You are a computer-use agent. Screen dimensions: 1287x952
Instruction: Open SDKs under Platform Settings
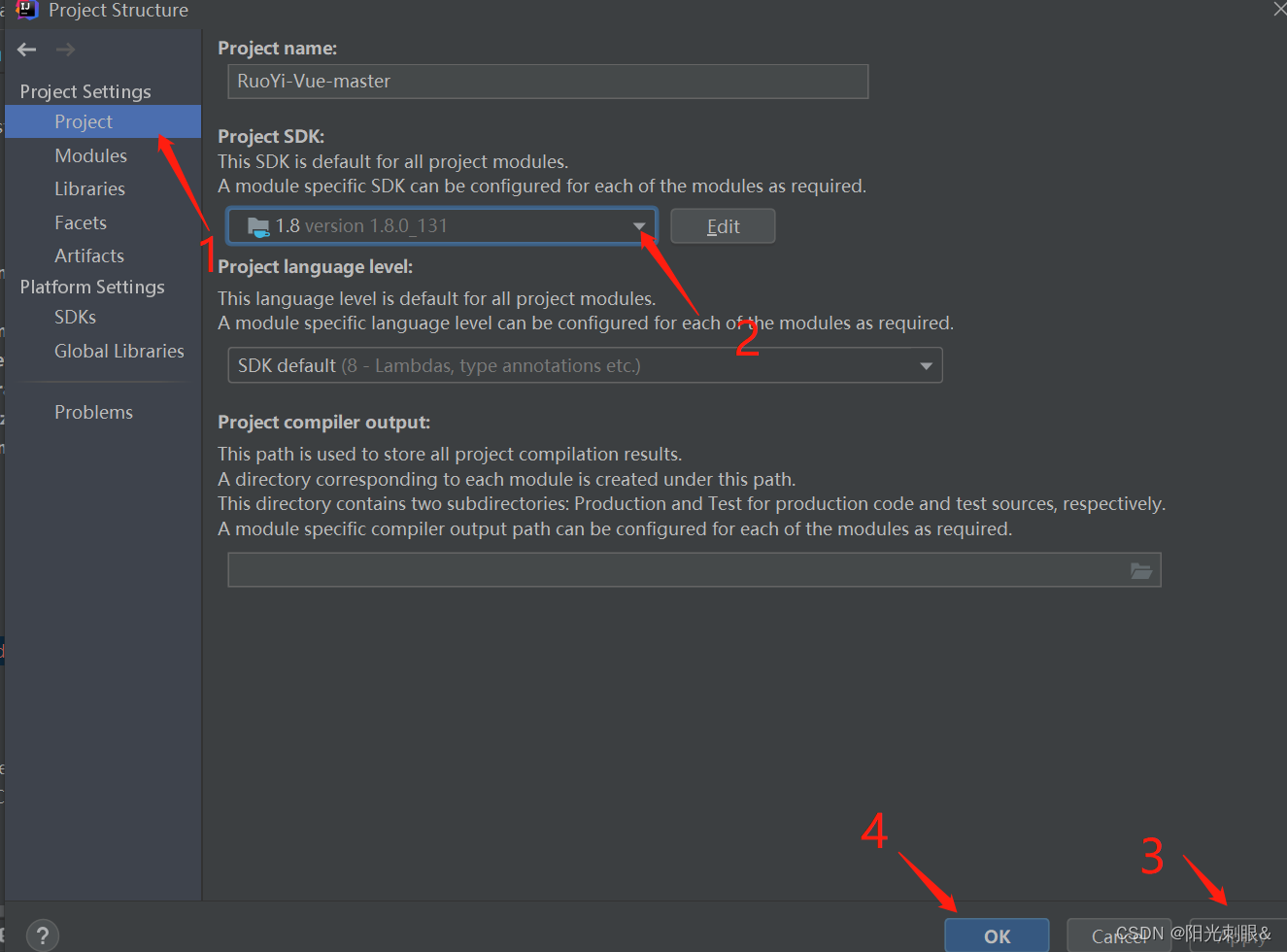pos(75,317)
